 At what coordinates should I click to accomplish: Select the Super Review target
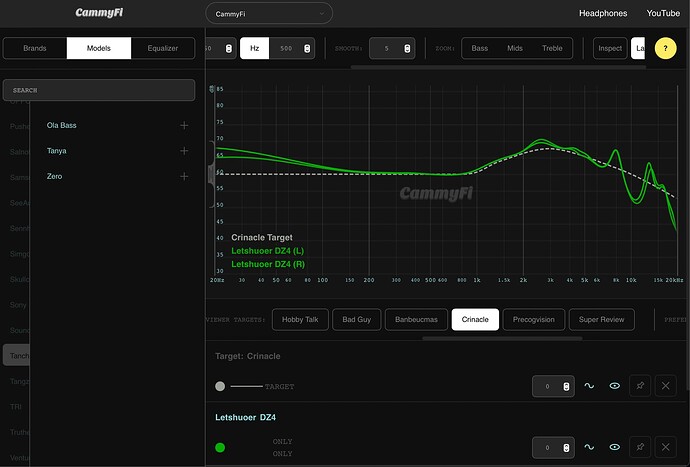click(601, 320)
